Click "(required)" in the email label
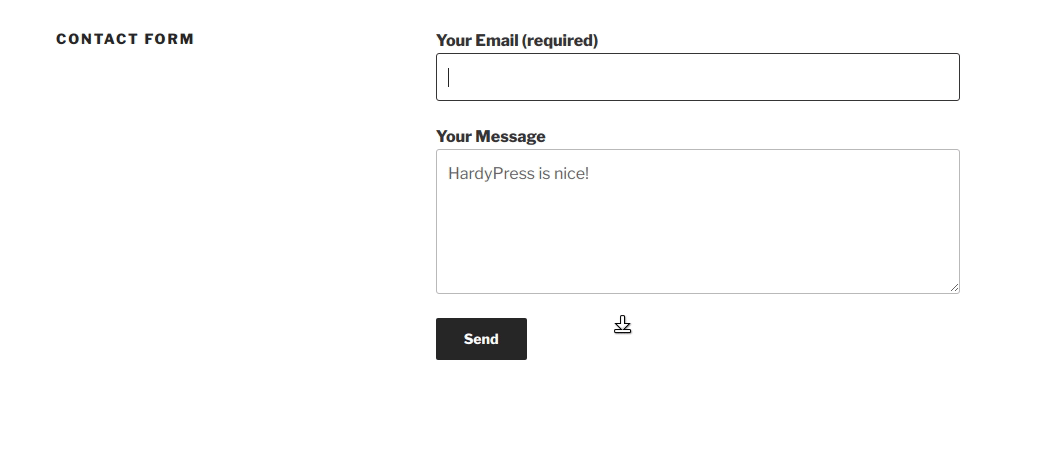Viewport: 1052px width, 468px height. pyautogui.click(x=560, y=41)
